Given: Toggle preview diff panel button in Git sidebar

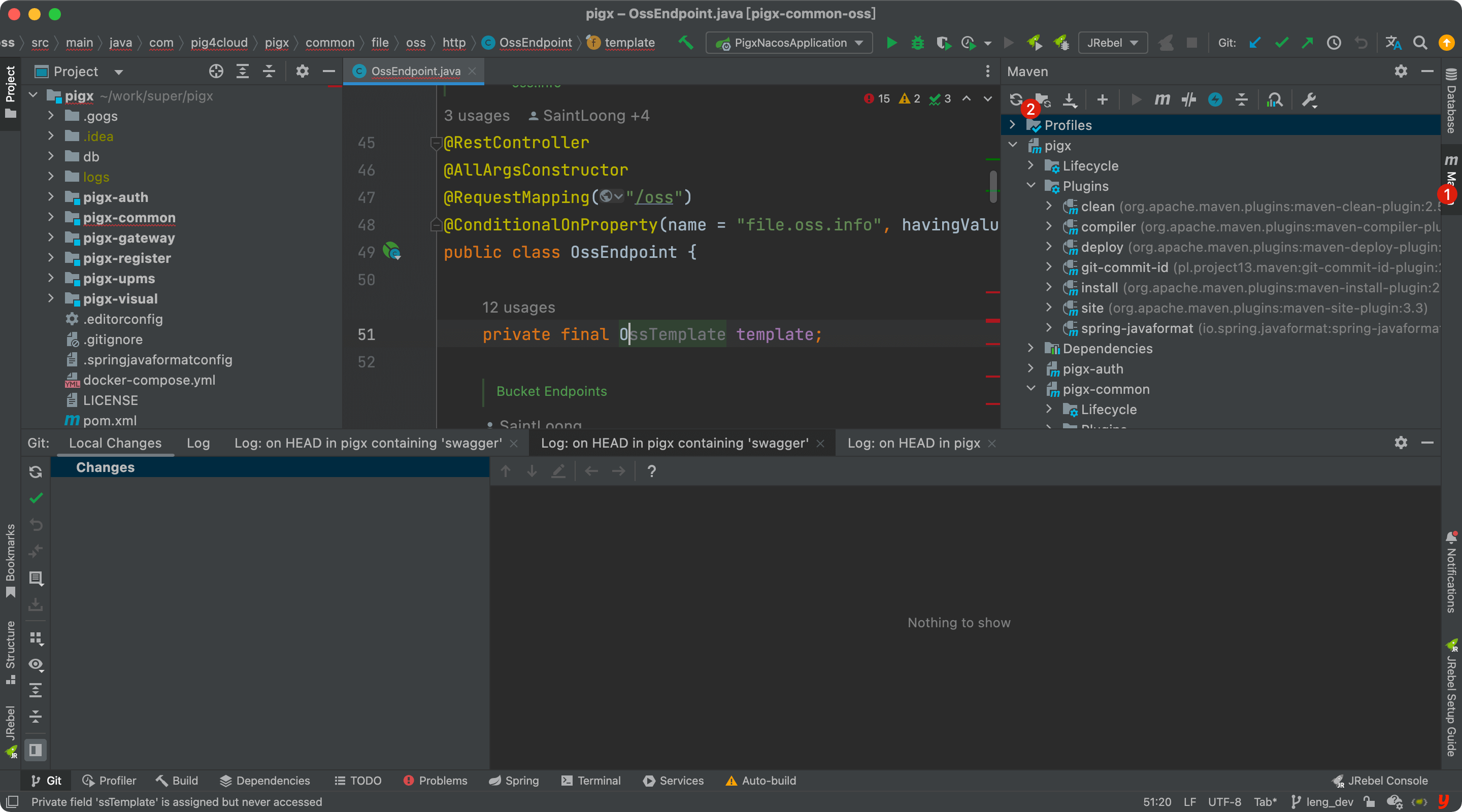Looking at the screenshot, I should coord(36,750).
